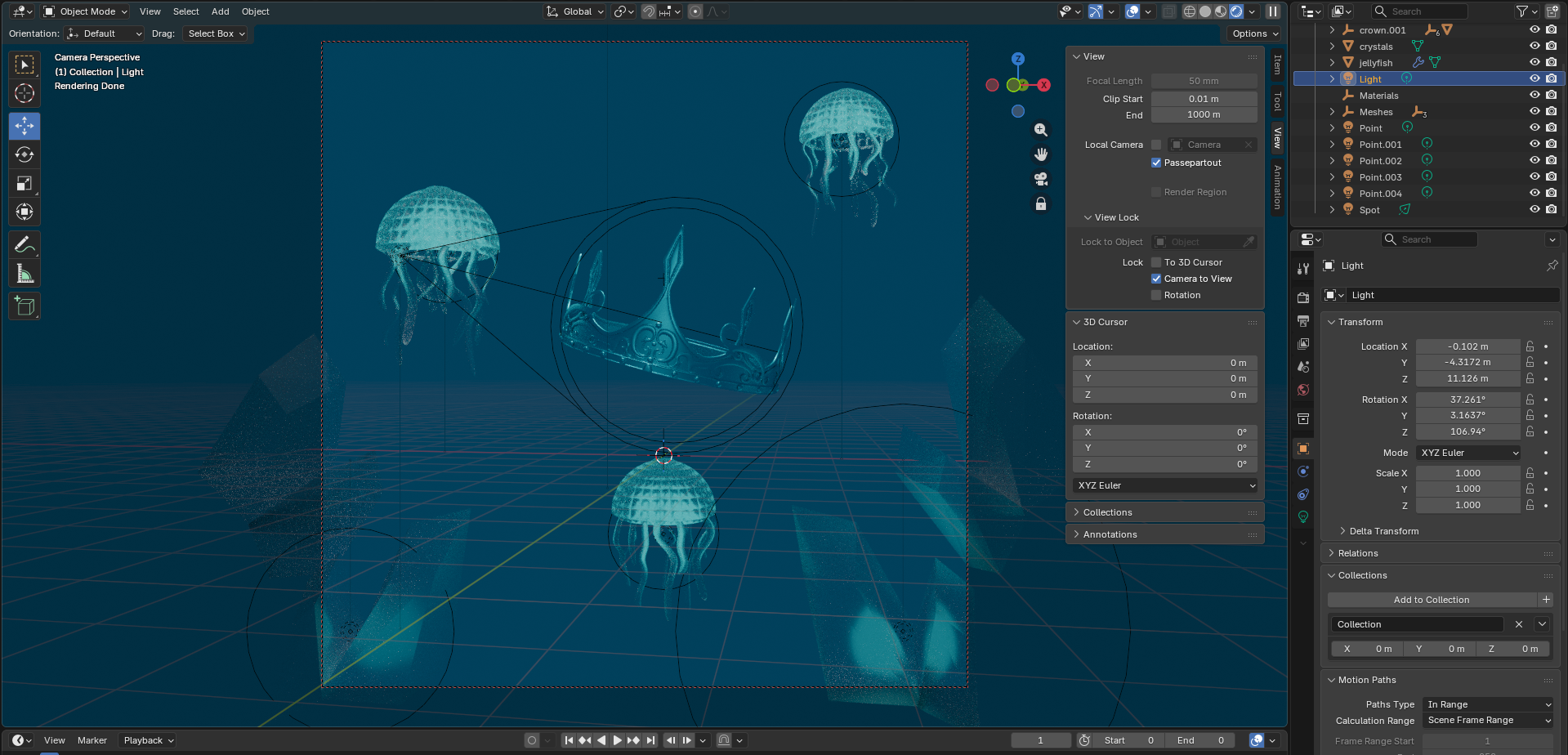Select the Annotate pencil tool
The height and width of the screenshot is (755, 1568).
pos(25,245)
